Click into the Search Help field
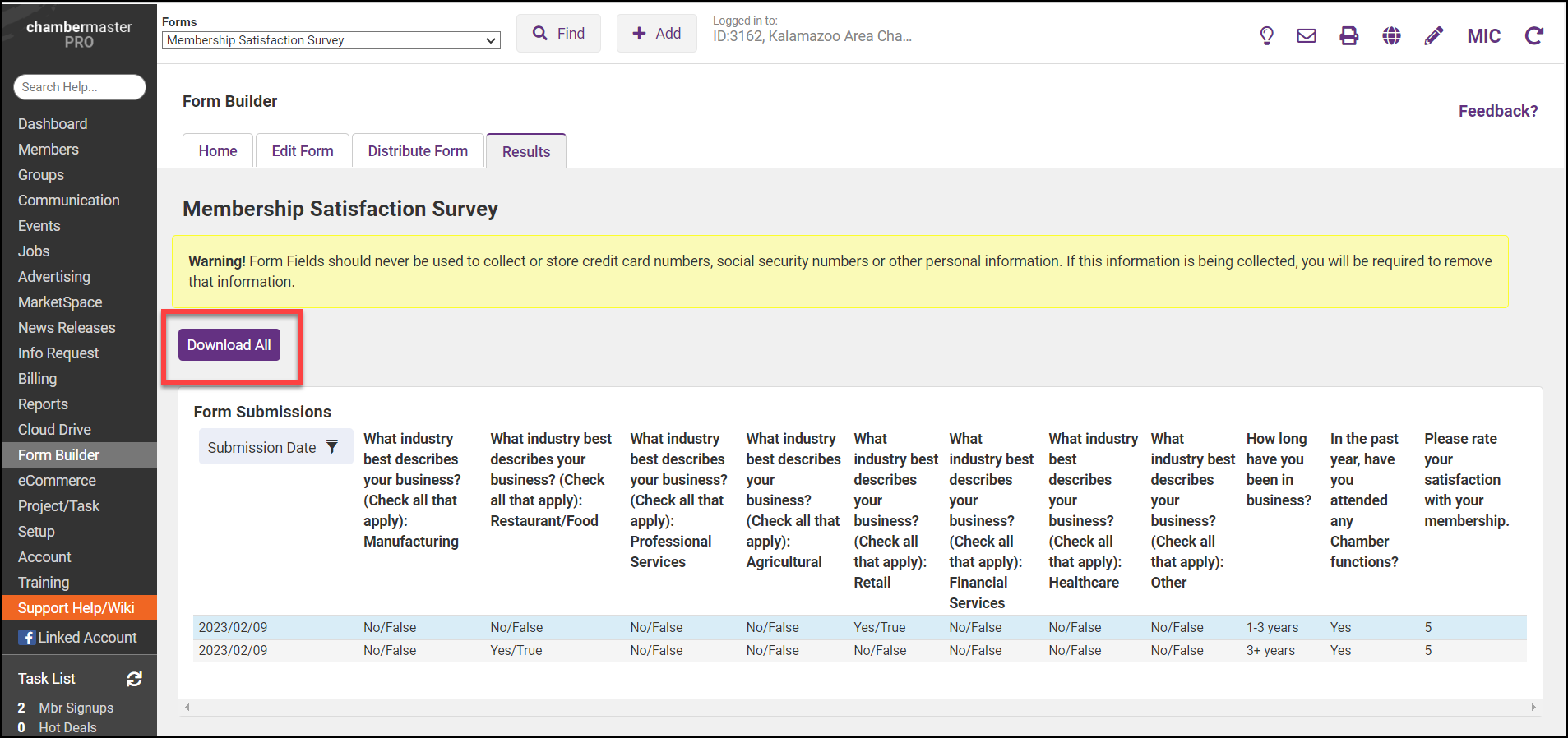This screenshot has height=738, width=1568. [x=79, y=87]
